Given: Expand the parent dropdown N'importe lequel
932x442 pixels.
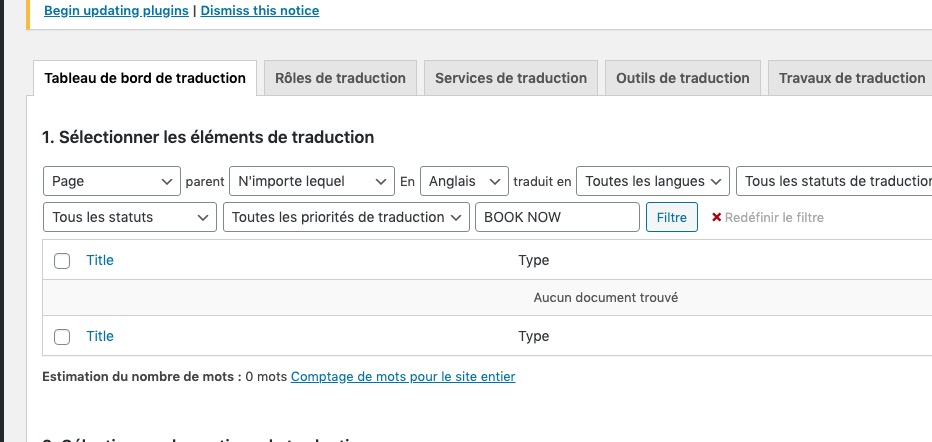Looking at the screenshot, I should tap(310, 181).
